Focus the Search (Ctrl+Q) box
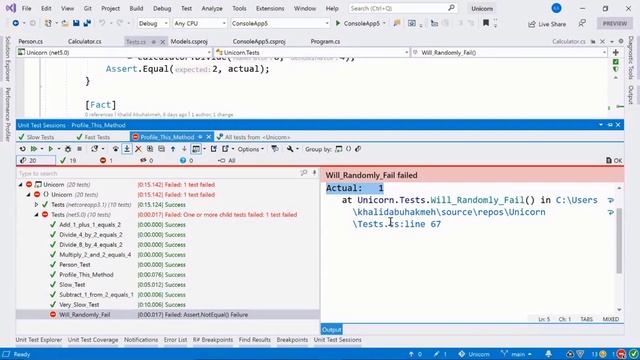 coord(402,8)
